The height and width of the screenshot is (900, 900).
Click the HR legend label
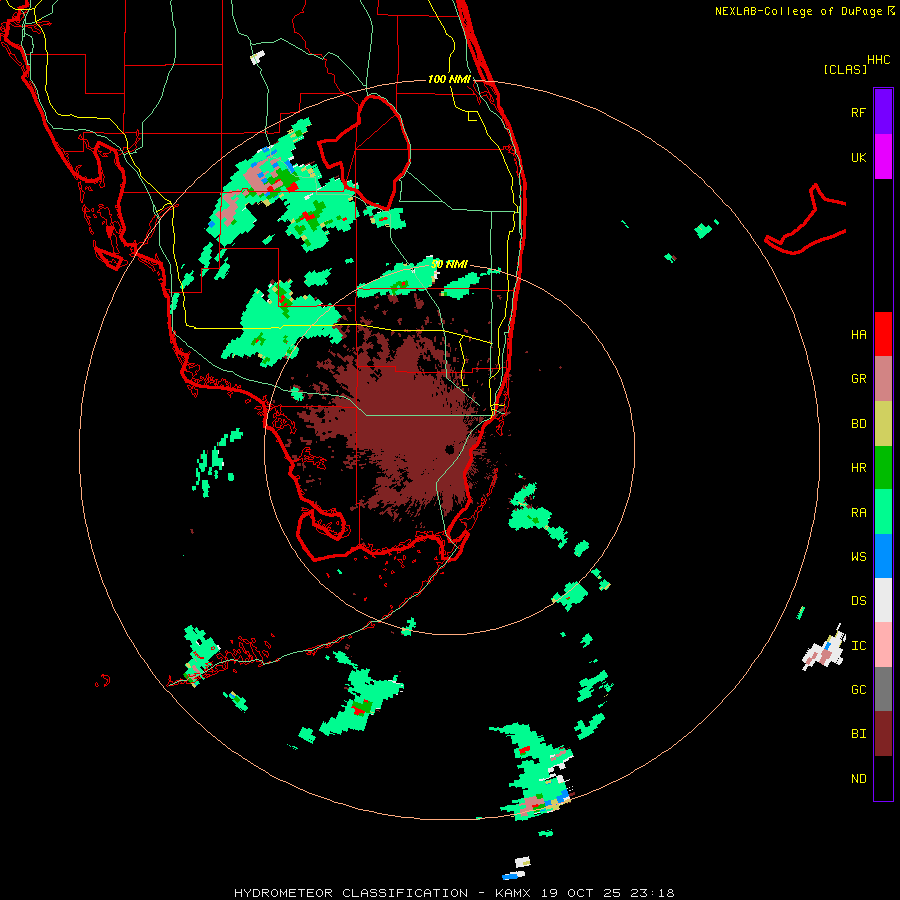[858, 468]
